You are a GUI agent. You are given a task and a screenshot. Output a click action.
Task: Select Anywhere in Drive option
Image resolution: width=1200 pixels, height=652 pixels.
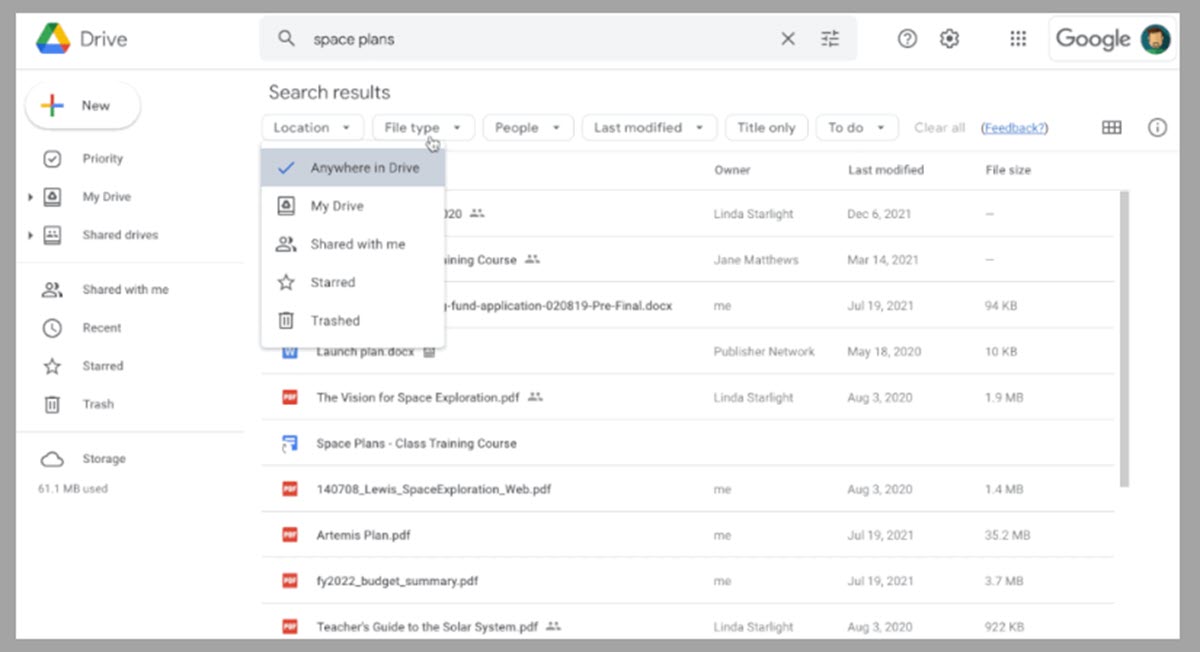pyautogui.click(x=353, y=168)
